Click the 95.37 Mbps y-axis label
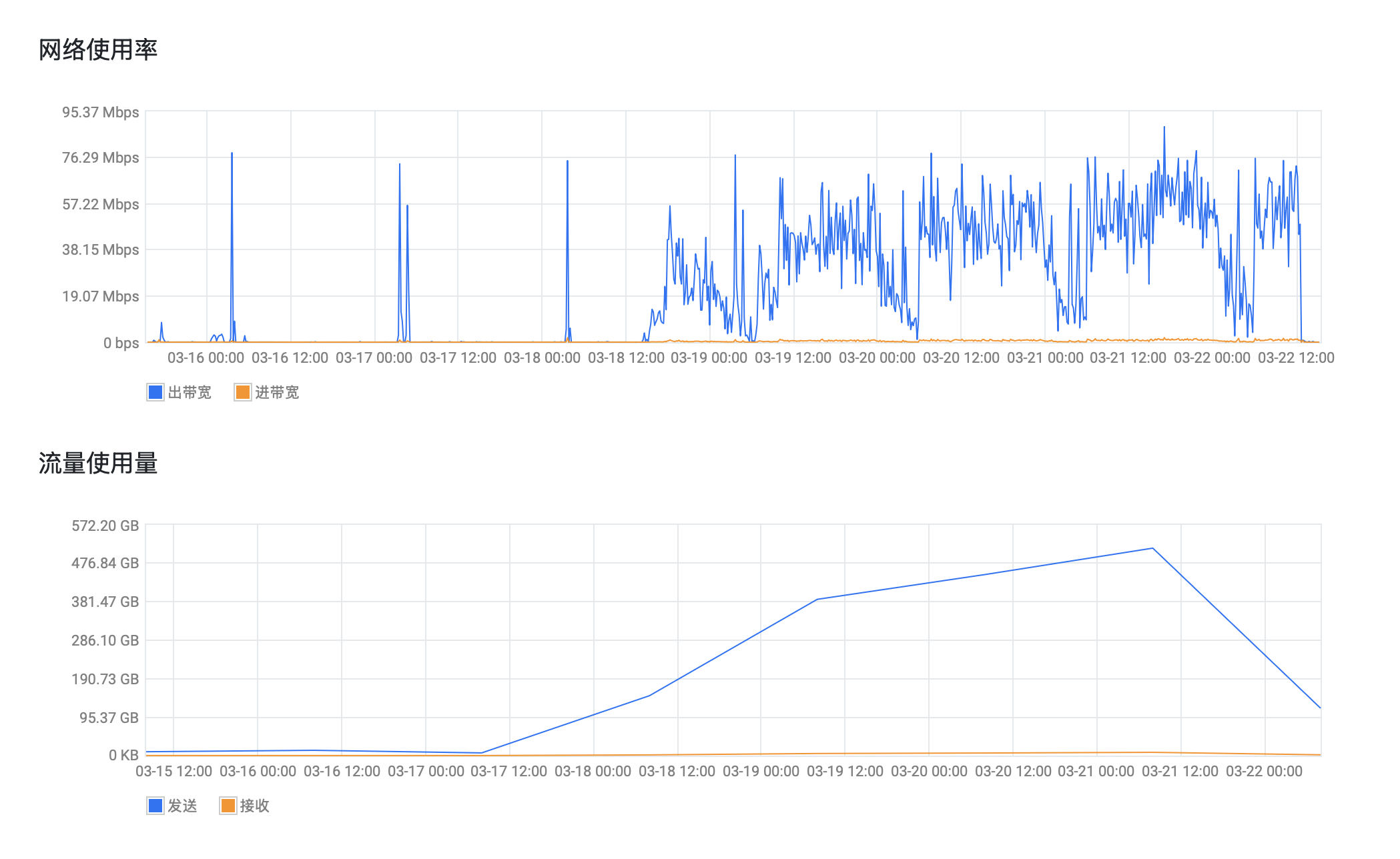The width and height of the screenshot is (1400, 859). [x=101, y=112]
